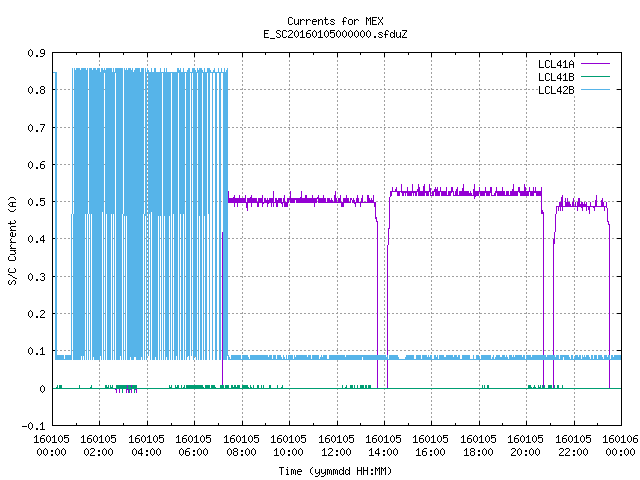Click the y-axis tick value 0.9

pyautogui.click(x=36, y=53)
